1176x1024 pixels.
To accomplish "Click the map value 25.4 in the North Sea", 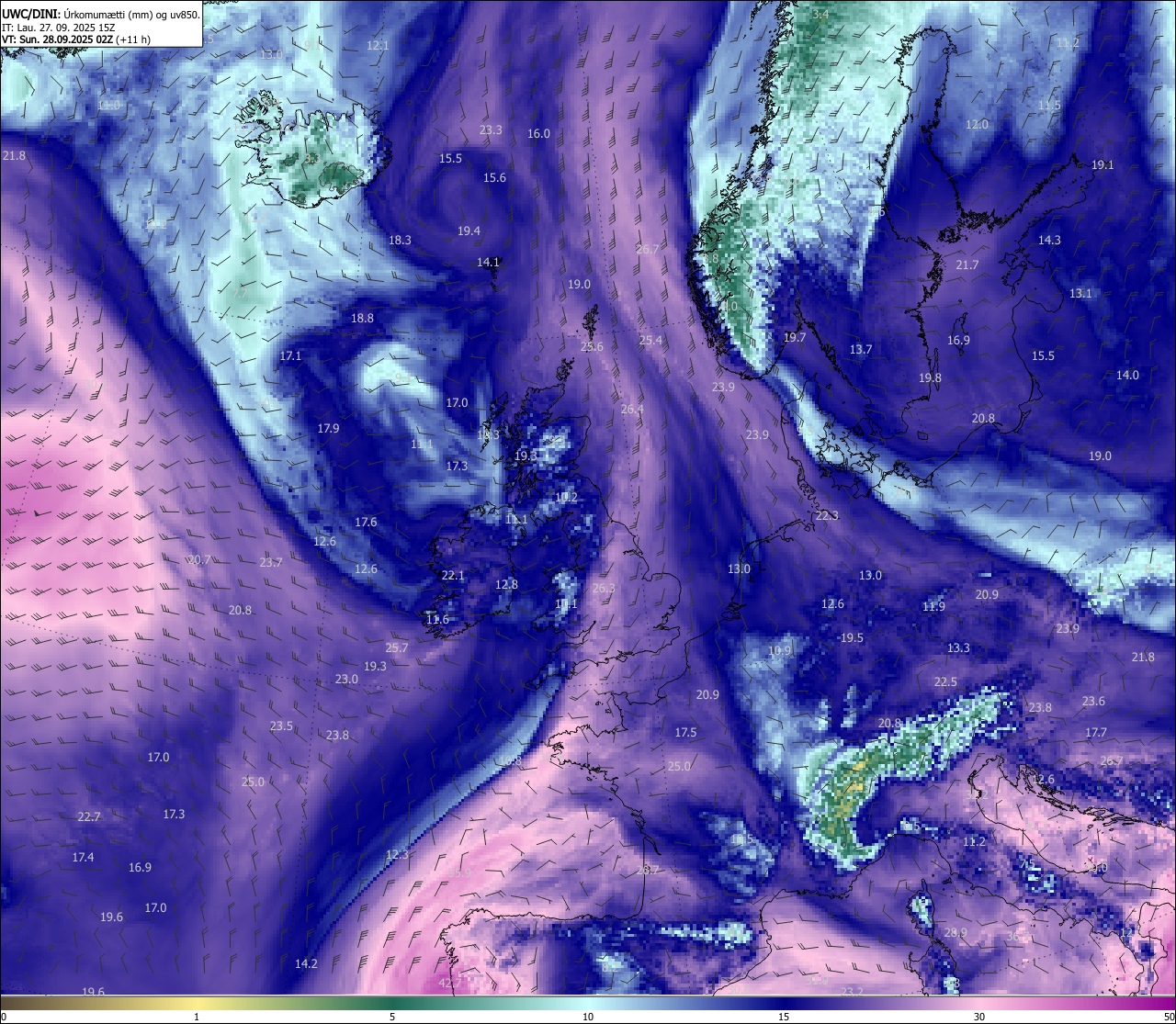I will [x=650, y=340].
